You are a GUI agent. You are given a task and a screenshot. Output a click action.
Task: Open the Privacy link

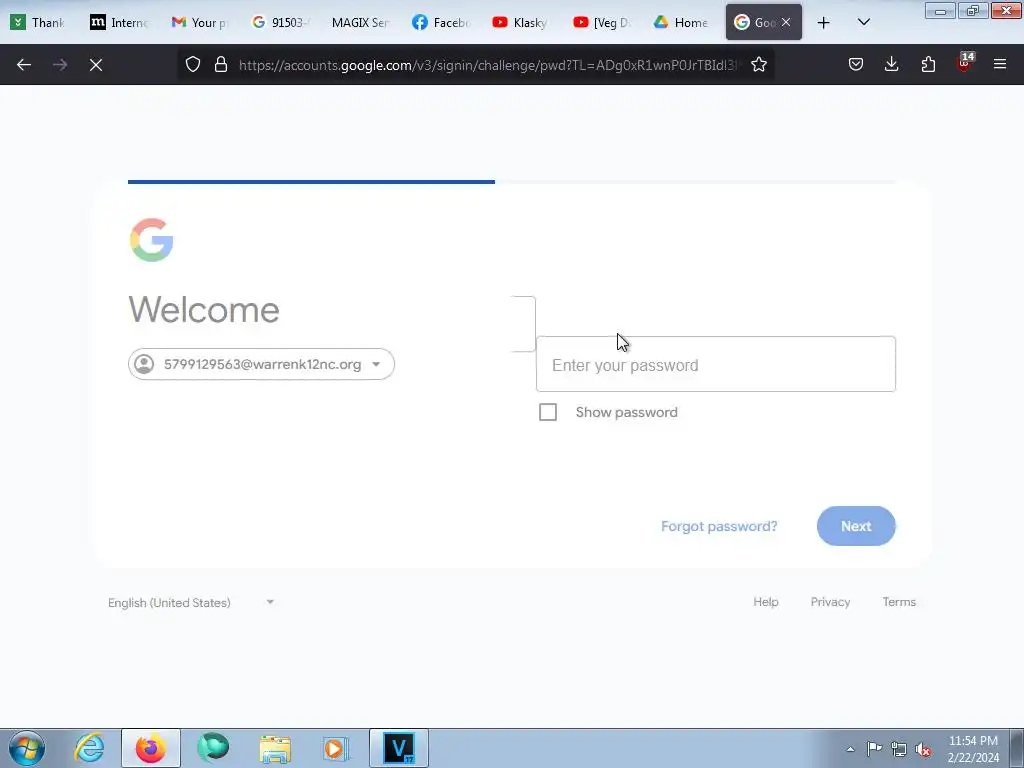click(x=830, y=601)
